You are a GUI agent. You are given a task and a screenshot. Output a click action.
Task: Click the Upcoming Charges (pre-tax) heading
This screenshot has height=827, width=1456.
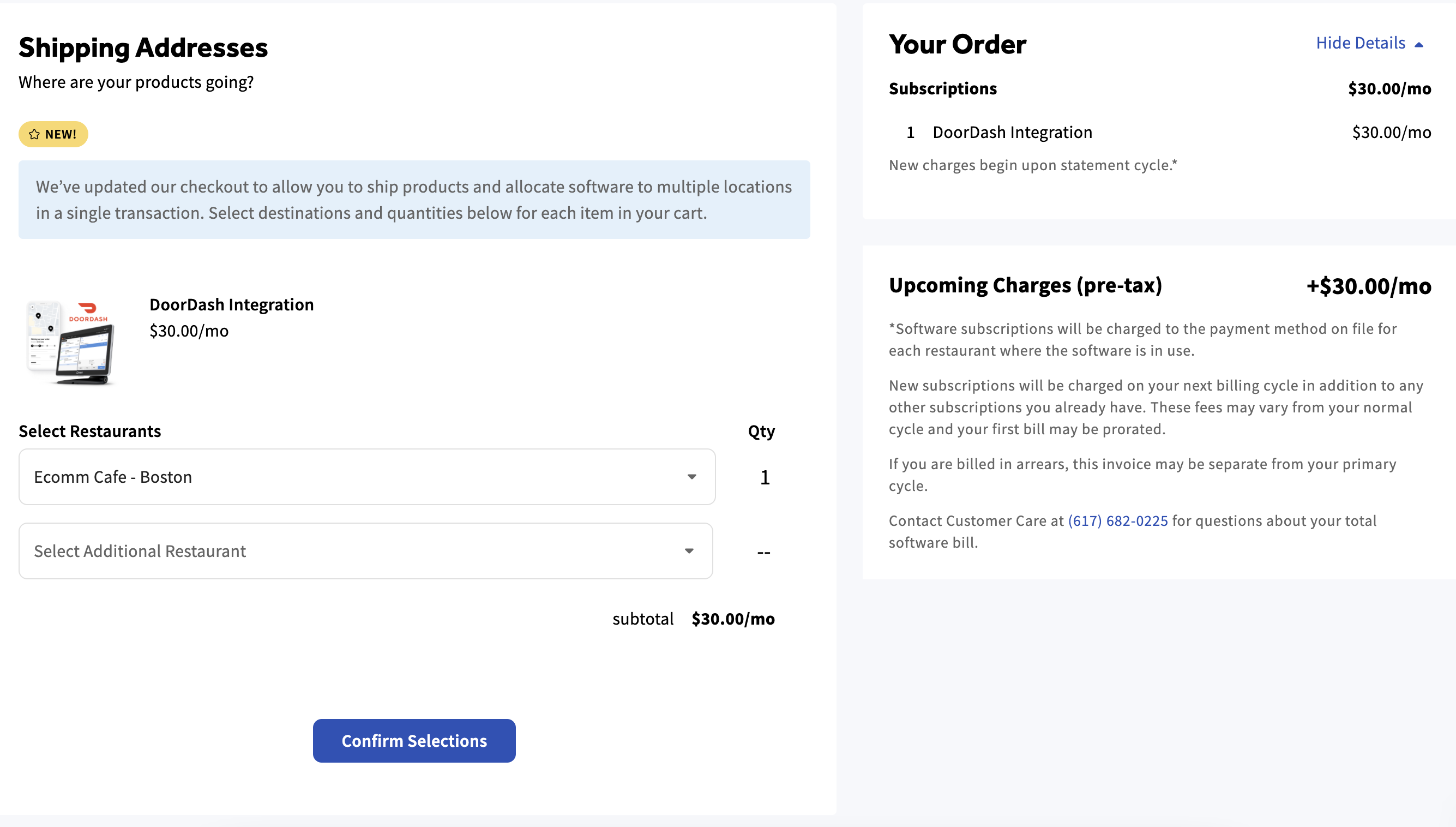coord(1025,286)
